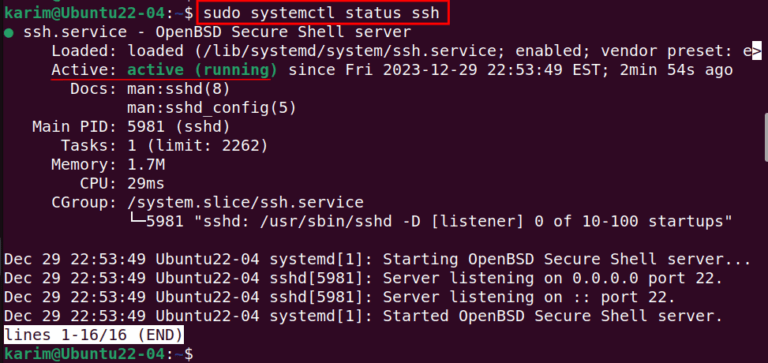Image resolution: width=768 pixels, height=363 pixels.
Task: Click the highlighted sudo systemctl status ssh command
Action: [x=321, y=13]
